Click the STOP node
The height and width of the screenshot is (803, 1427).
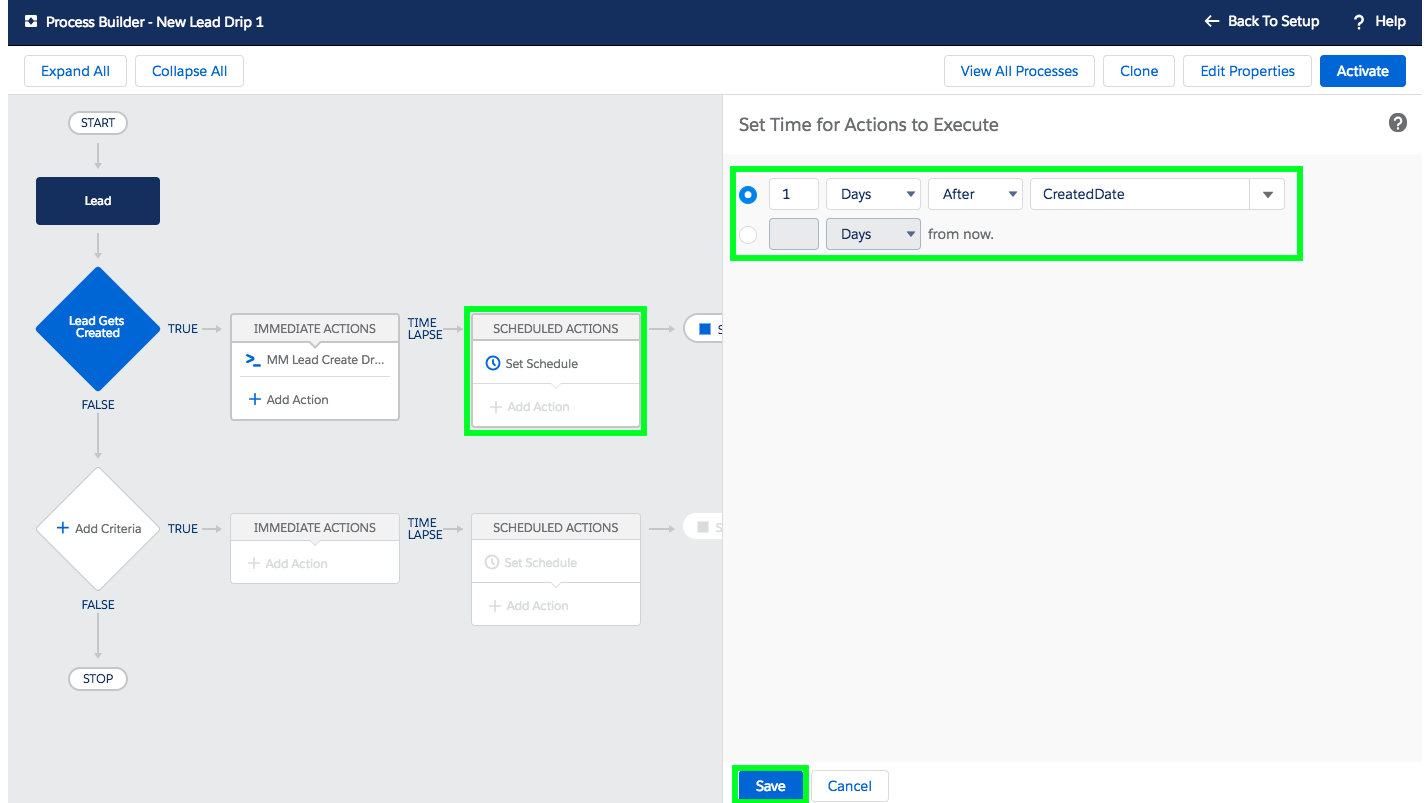(98, 679)
